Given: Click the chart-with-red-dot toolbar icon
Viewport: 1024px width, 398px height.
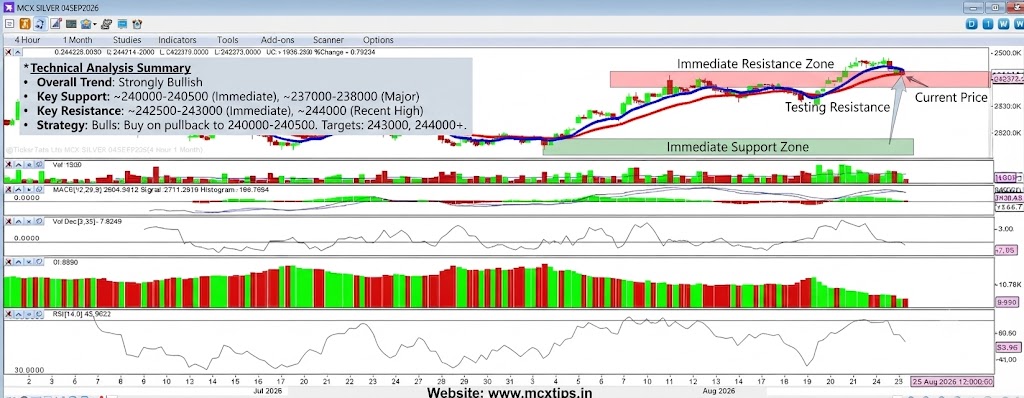Looking at the screenshot, I should coord(56,24).
